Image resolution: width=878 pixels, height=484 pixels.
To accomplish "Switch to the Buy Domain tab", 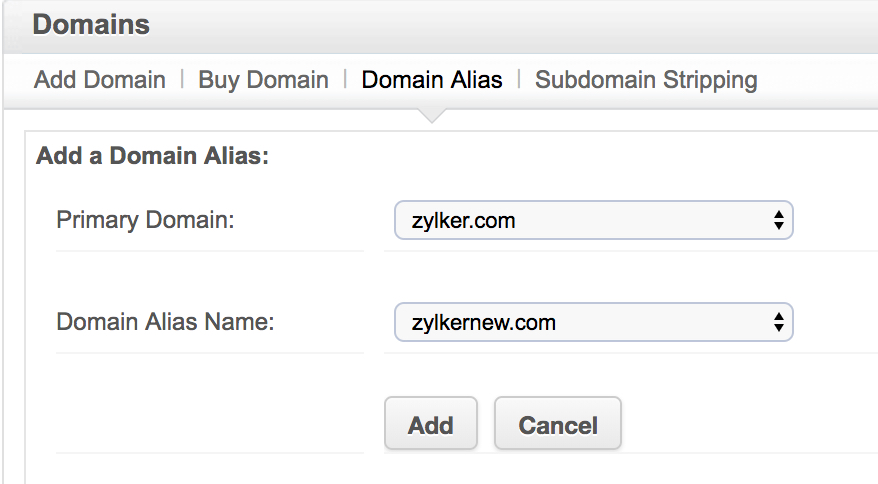I will click(263, 80).
